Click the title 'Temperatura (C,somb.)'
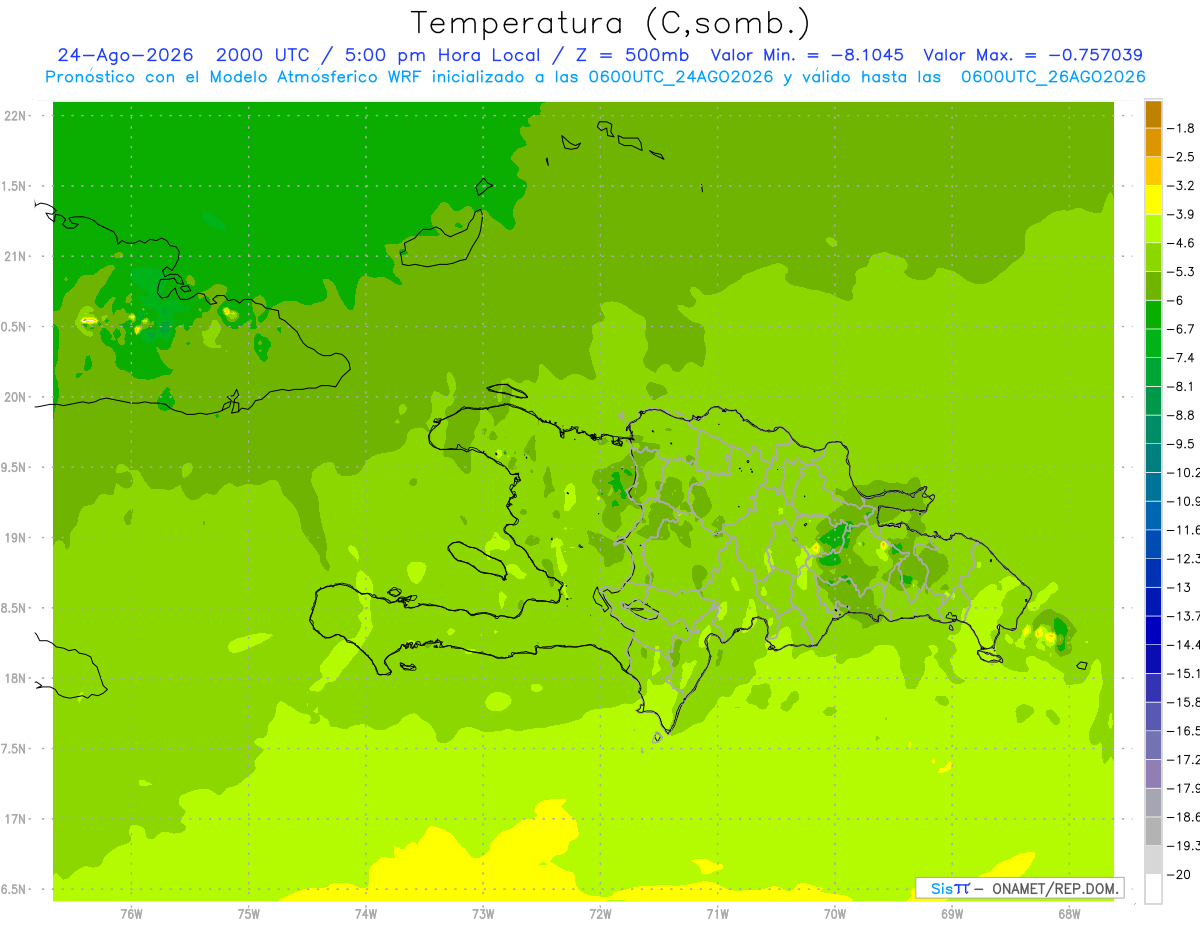This screenshot has height=927, width=1200. tap(610, 22)
